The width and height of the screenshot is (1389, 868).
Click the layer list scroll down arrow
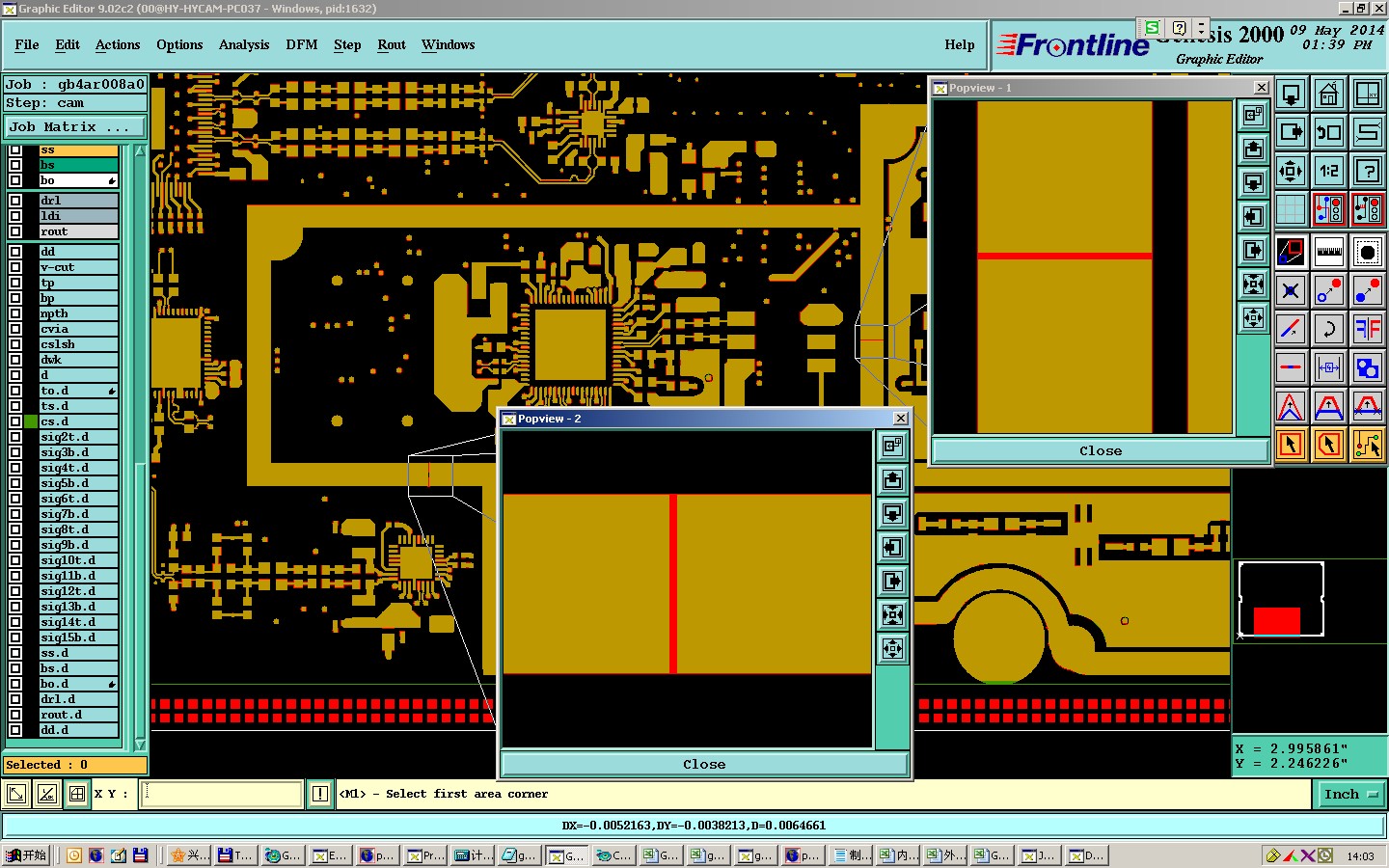click(x=140, y=744)
